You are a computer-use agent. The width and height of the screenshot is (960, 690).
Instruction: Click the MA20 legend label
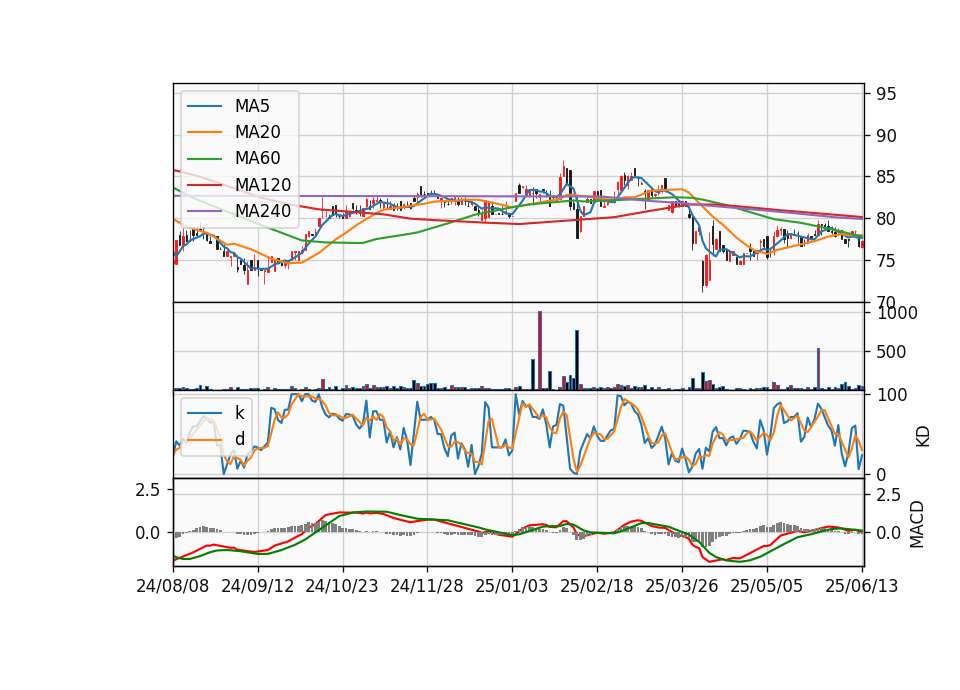[257, 132]
